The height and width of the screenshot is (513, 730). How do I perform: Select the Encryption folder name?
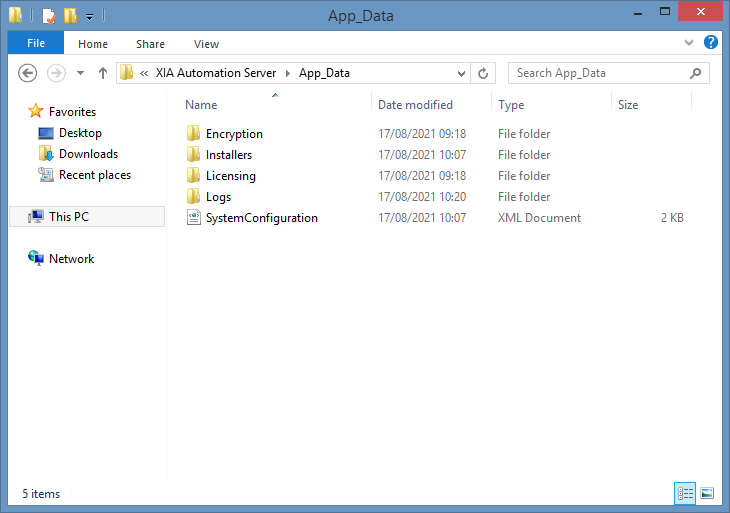234,134
